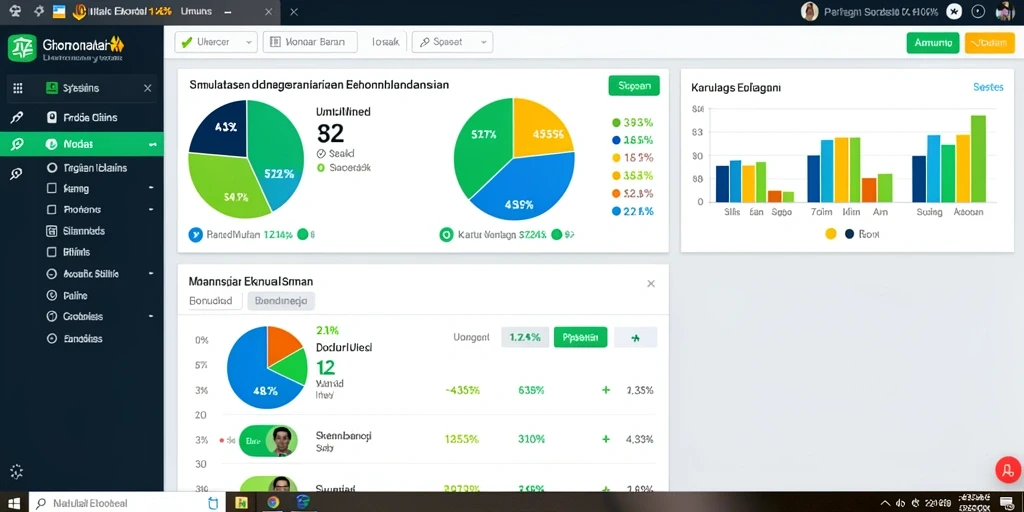Image resolution: width=1024 pixels, height=512 pixels.
Task: Click the 1,24% pill beside Uongent
Action: (525, 338)
